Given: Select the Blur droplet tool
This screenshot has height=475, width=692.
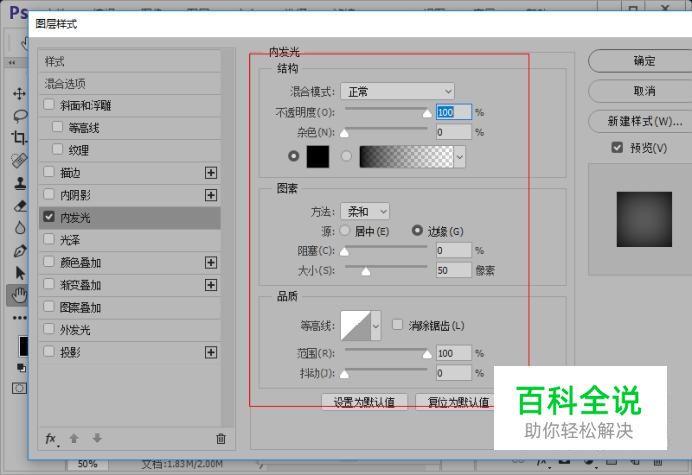Looking at the screenshot, I should pyautogui.click(x=20, y=228).
